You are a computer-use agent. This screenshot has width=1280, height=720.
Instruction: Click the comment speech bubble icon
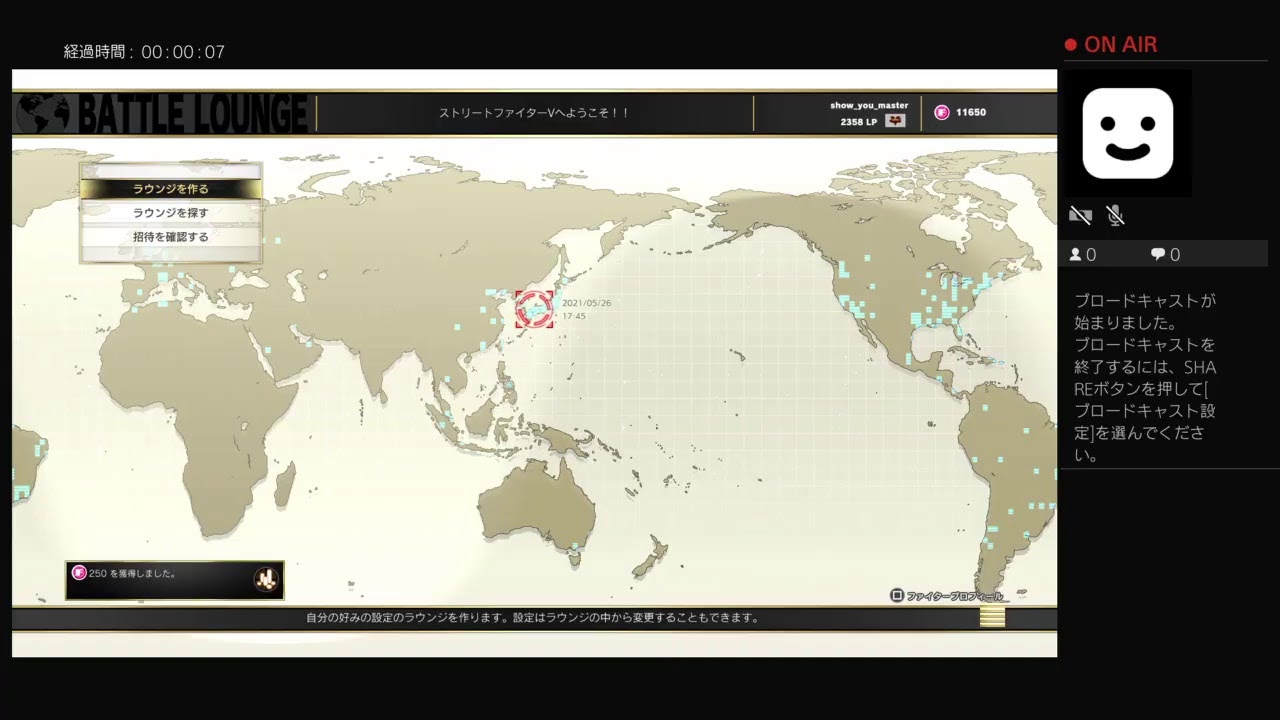(x=1157, y=255)
